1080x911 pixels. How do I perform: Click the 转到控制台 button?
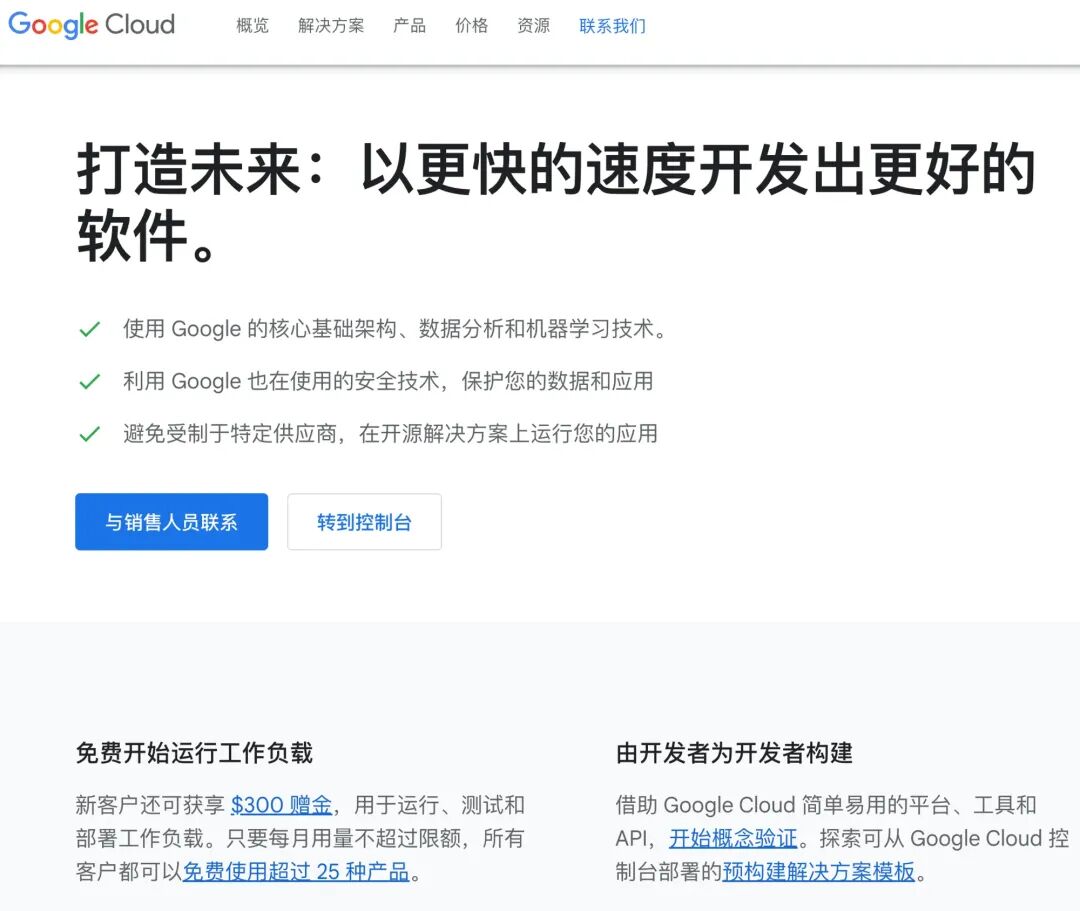(x=364, y=522)
